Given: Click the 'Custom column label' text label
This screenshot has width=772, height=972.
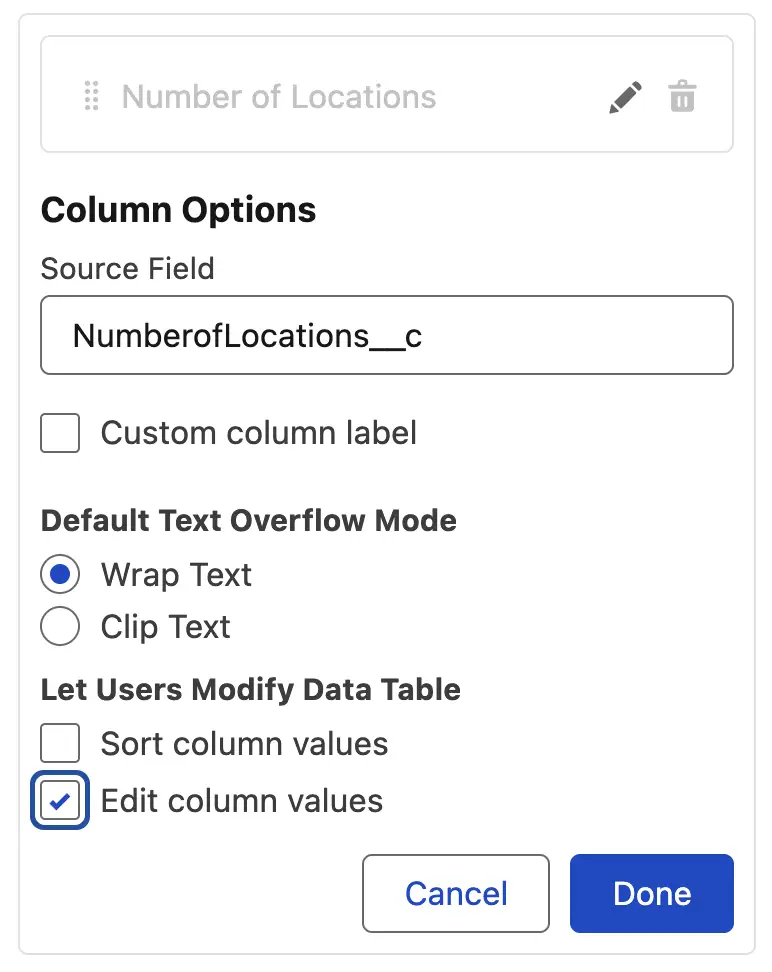Looking at the screenshot, I should pyautogui.click(x=259, y=433).
